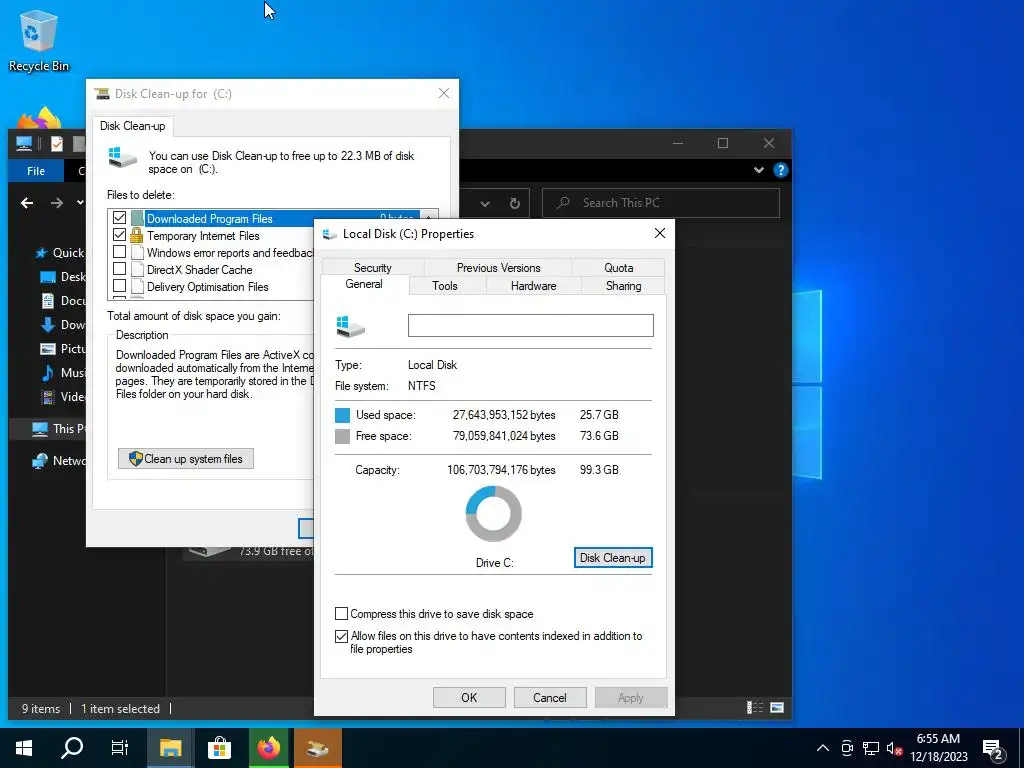The image size is (1024, 768).
Task: Select This PC in the navigation pane
Action: coord(58,428)
